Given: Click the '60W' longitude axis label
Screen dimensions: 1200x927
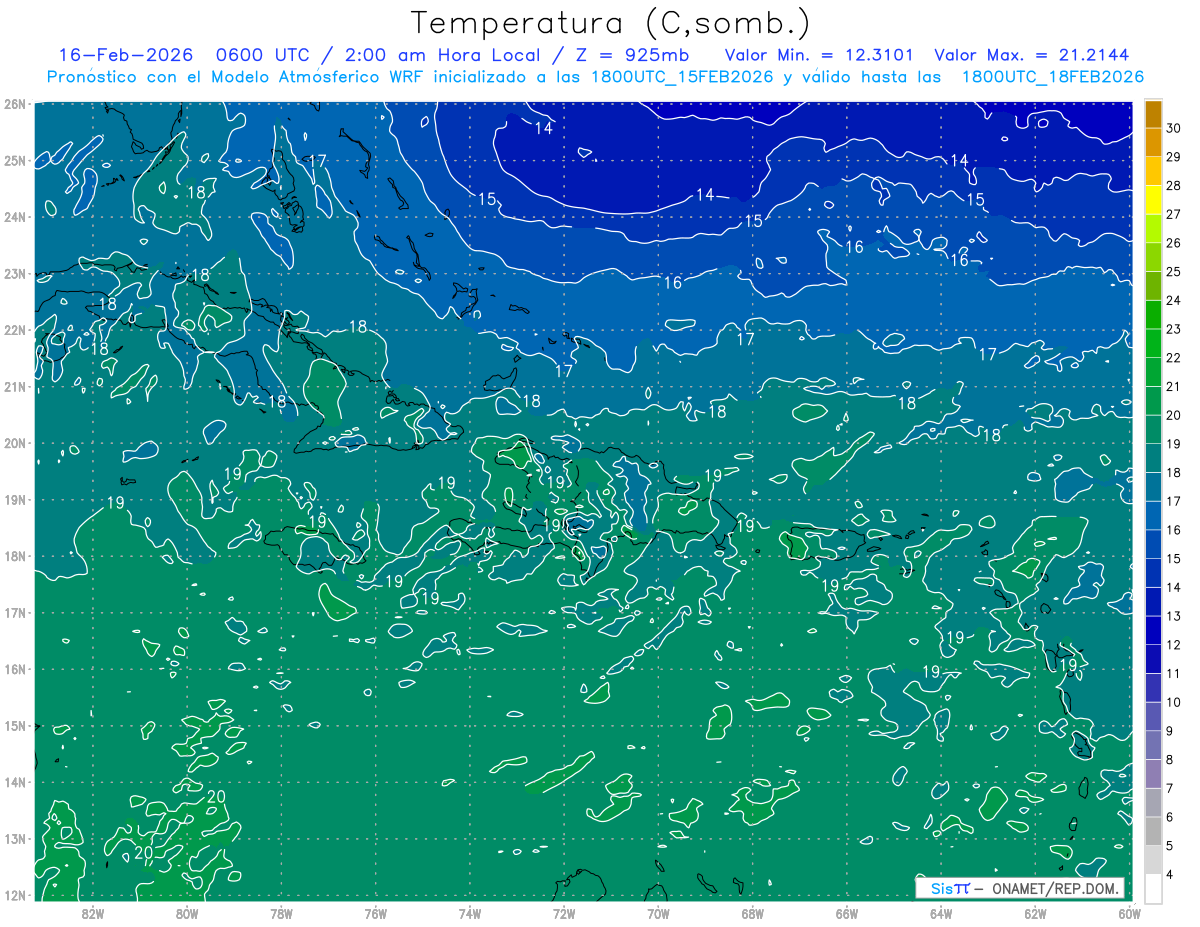Looking at the screenshot, I should (1129, 912).
